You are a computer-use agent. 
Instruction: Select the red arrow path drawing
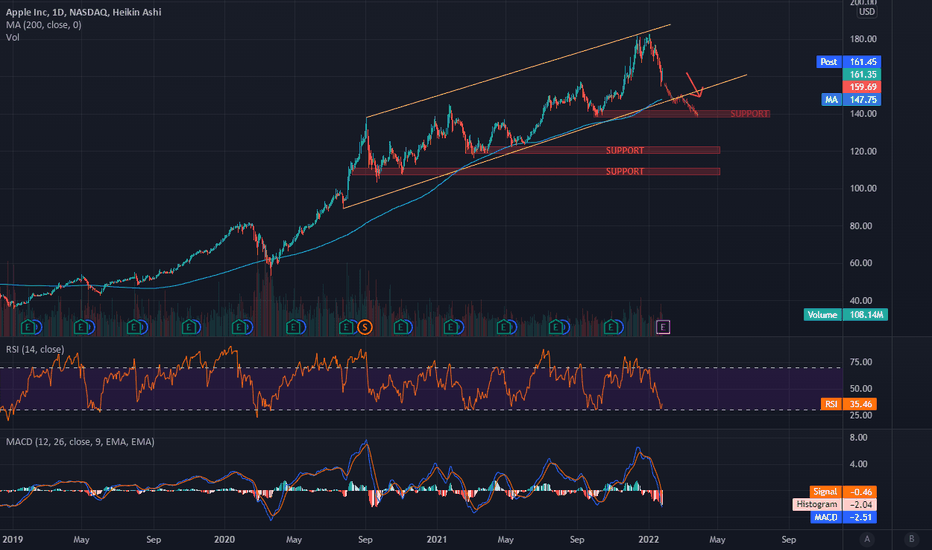[x=695, y=86]
